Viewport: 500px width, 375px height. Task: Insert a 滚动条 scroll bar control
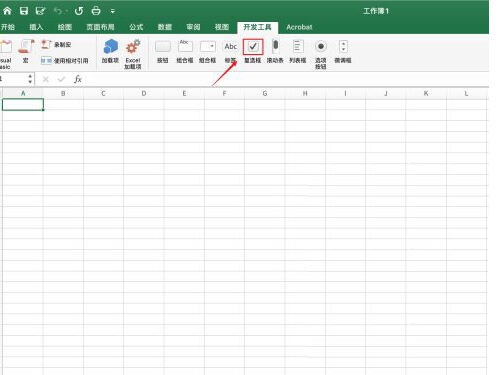click(x=275, y=51)
